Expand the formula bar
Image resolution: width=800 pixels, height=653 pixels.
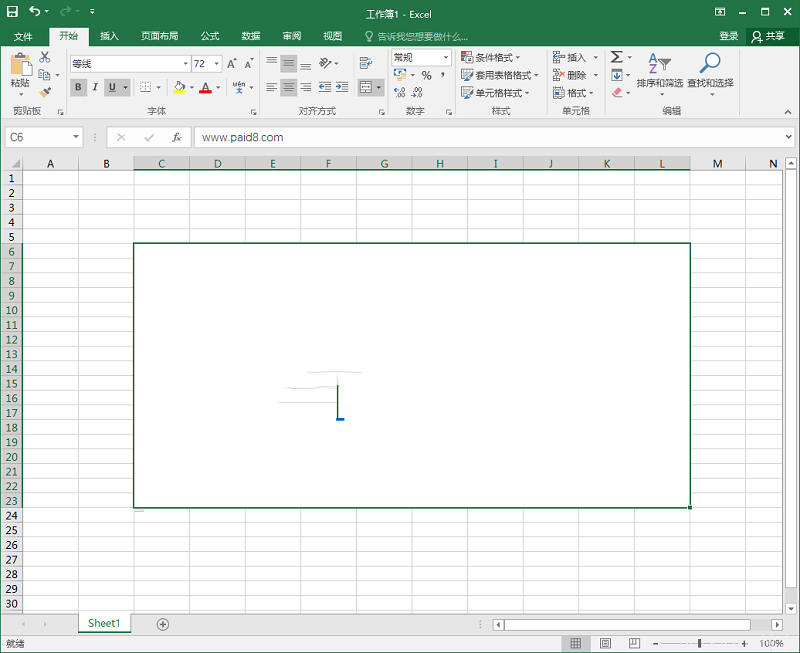click(789, 137)
